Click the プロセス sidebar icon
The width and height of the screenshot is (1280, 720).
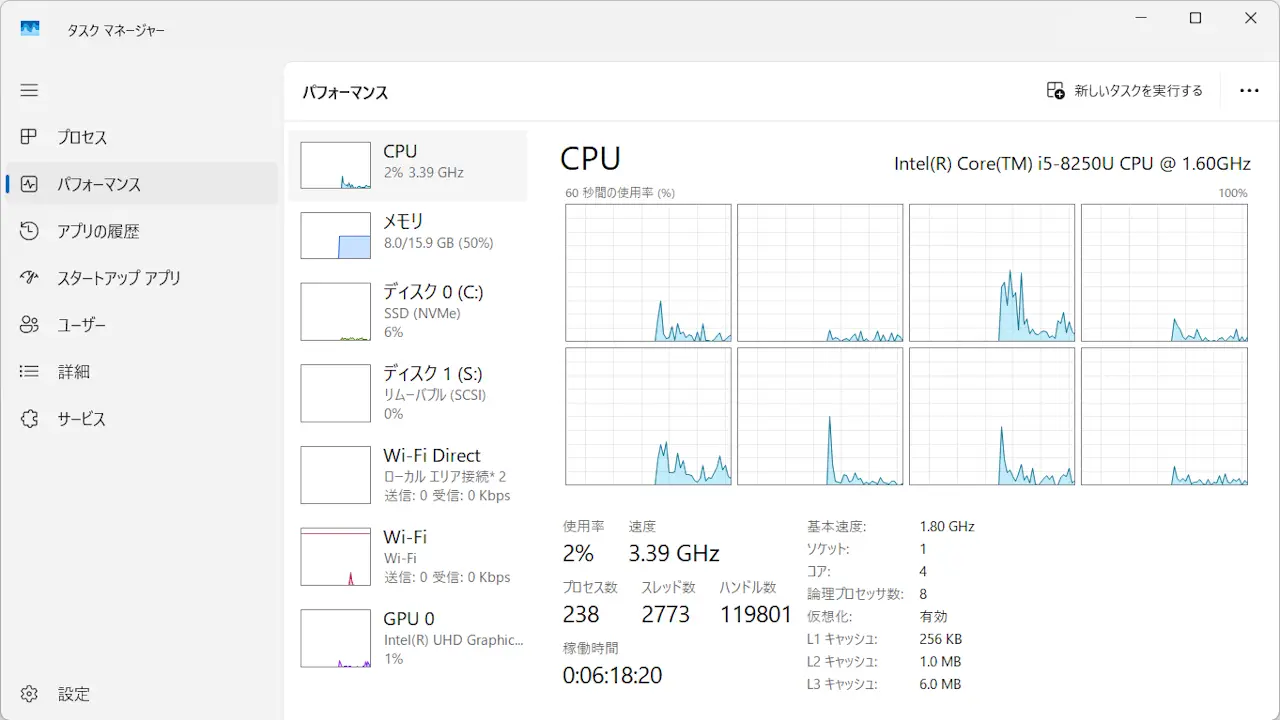coord(29,137)
